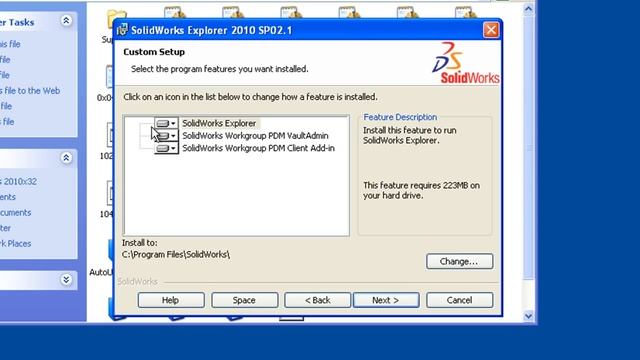Change the install folder location

pyautogui.click(x=460, y=261)
